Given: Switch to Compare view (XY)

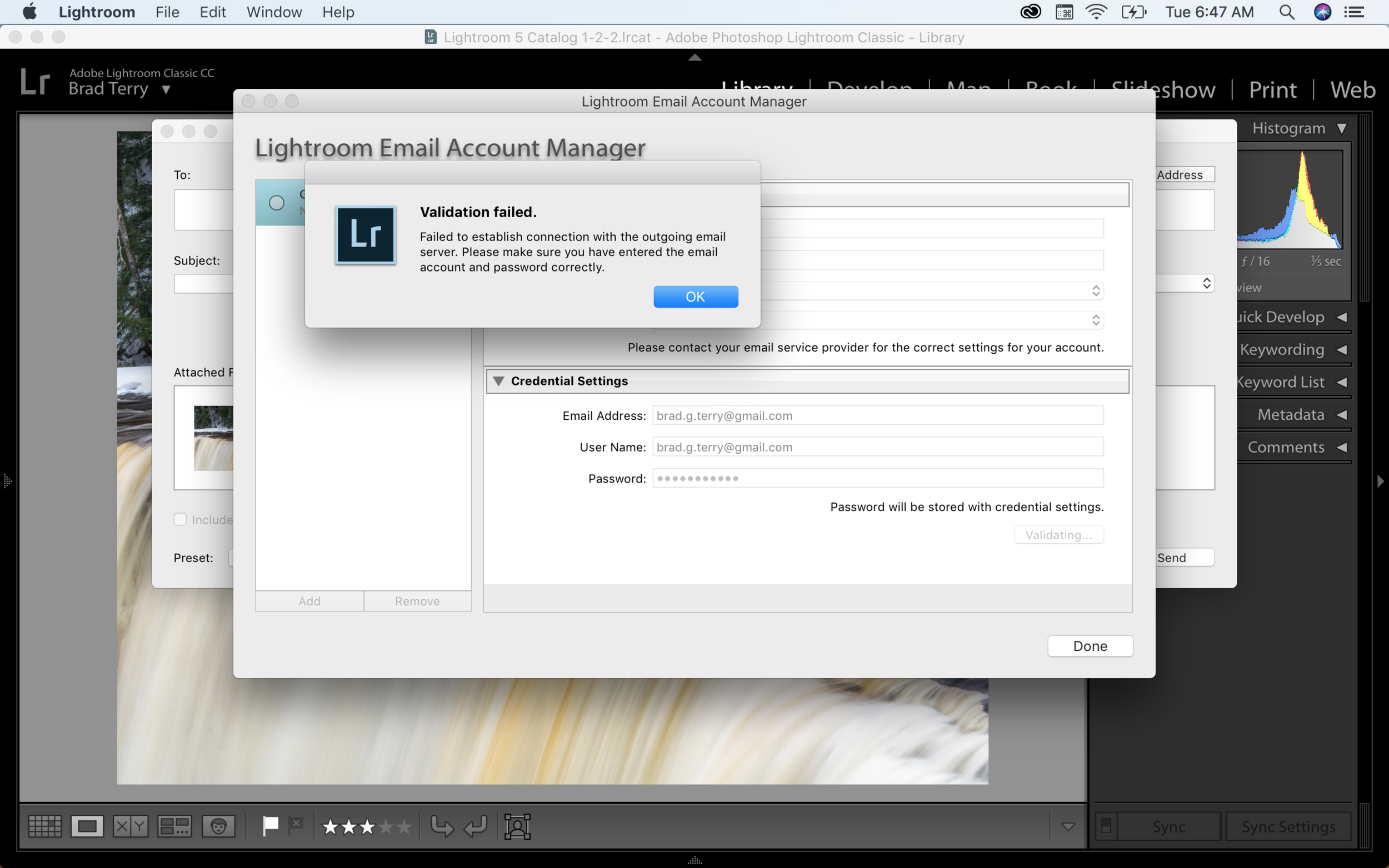Looking at the screenshot, I should [131, 827].
